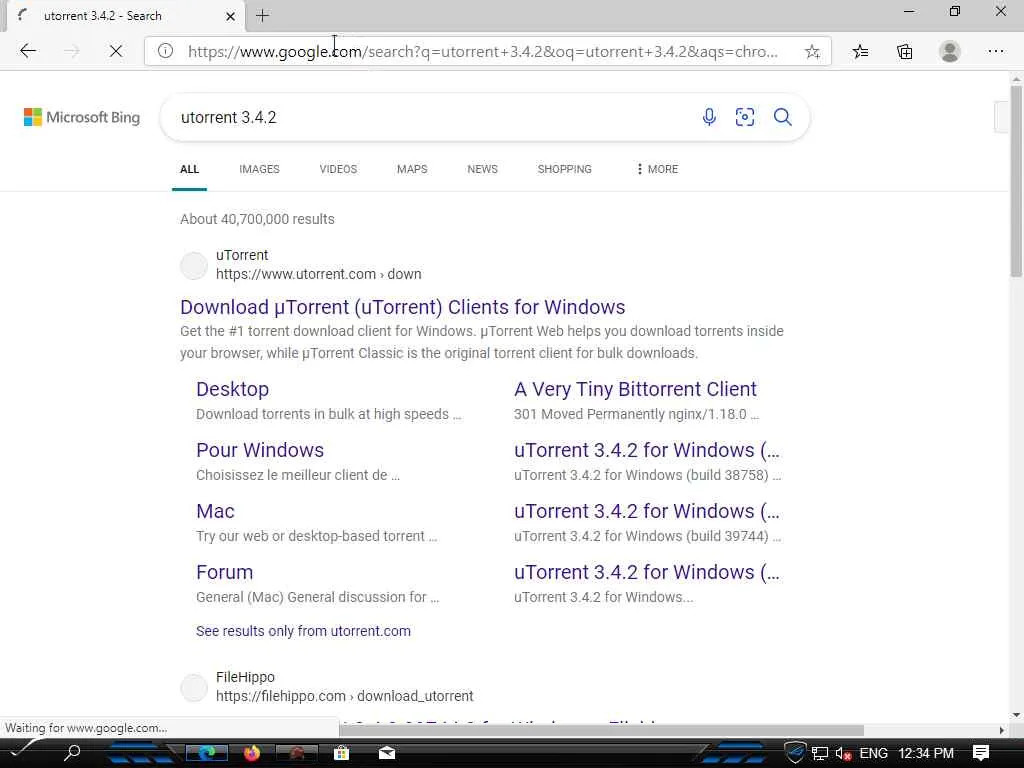
Task: Switch to VIDEOS results
Action: point(338,169)
